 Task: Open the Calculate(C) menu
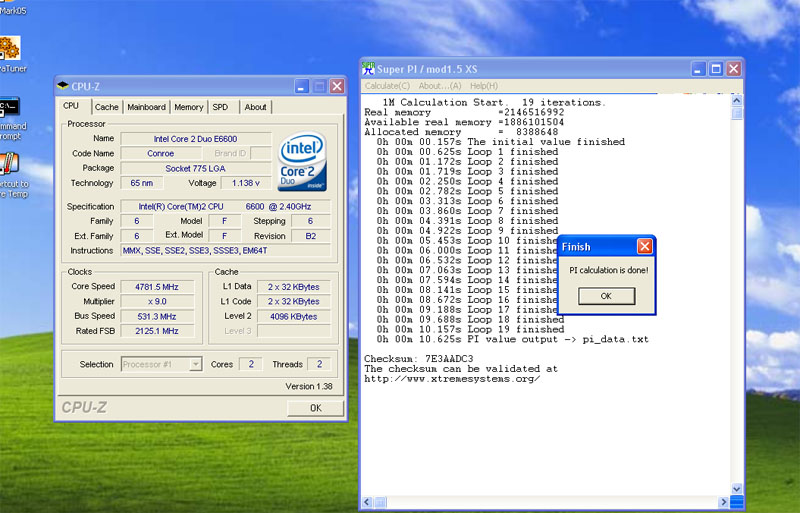coord(387,86)
